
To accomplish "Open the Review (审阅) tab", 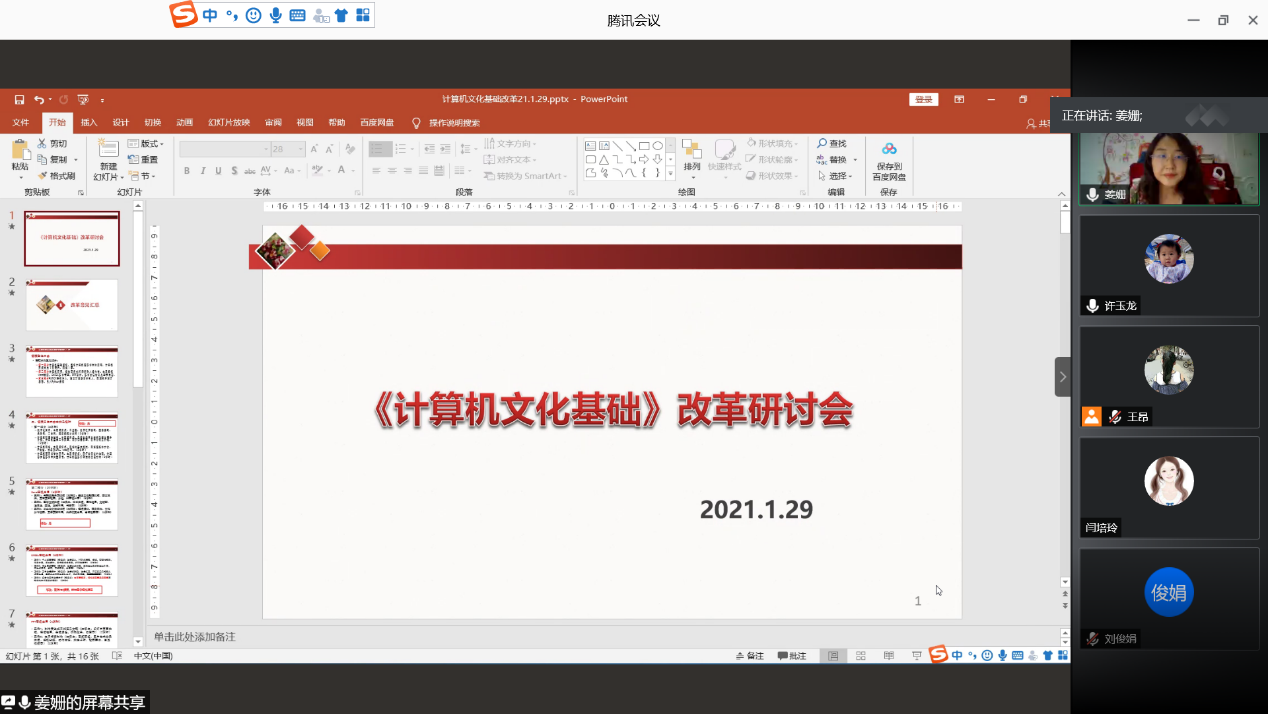I will tap(273, 123).
